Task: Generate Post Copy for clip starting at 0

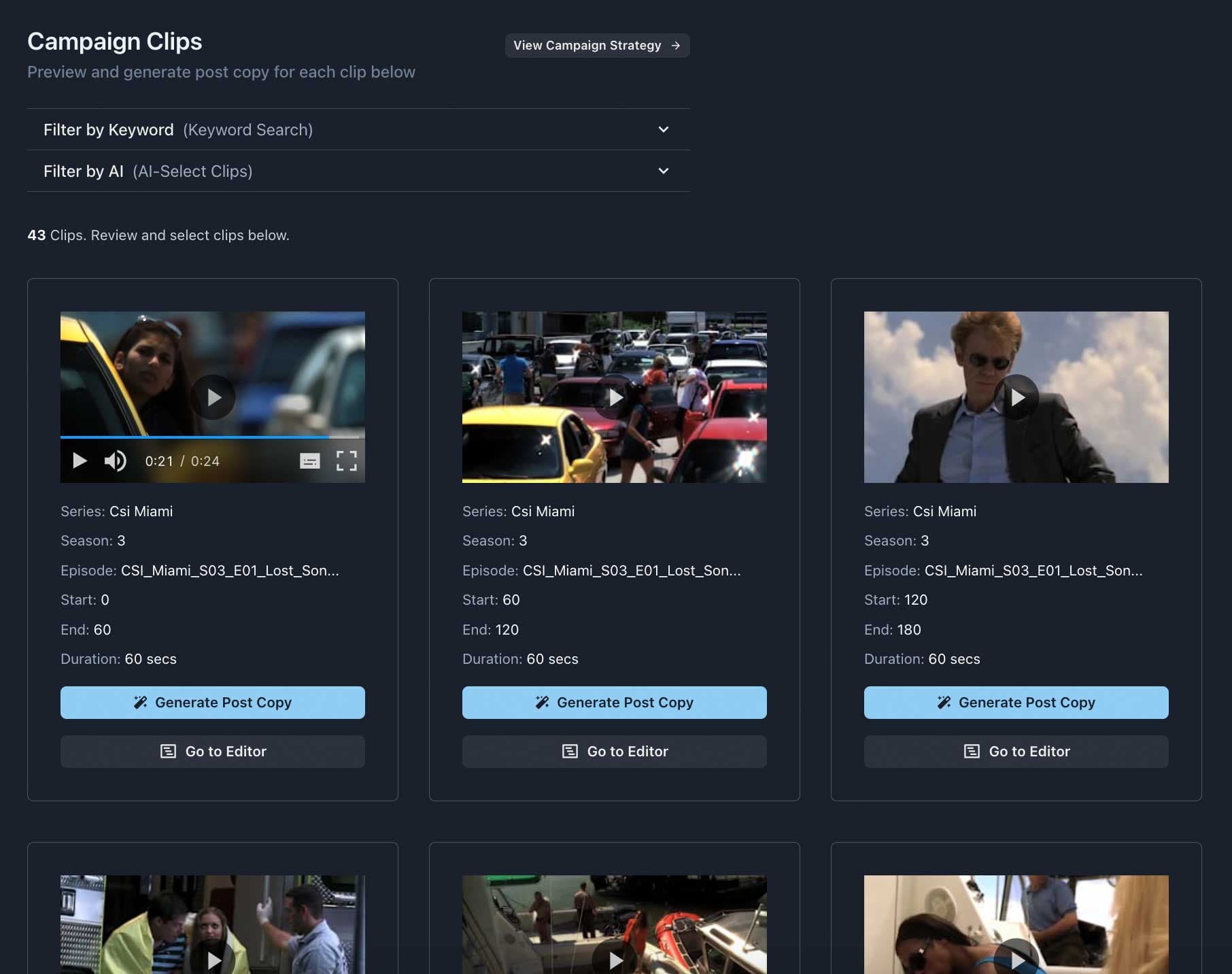Action: [213, 703]
